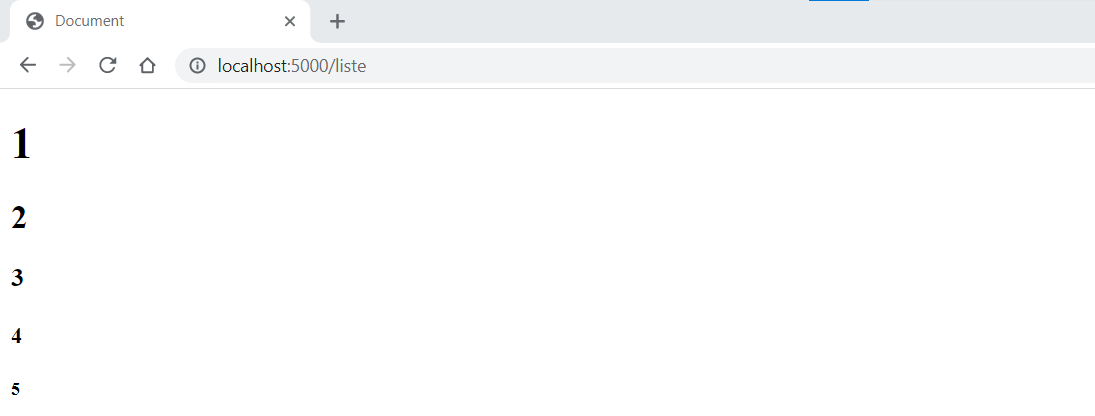Click the heading "4"
The width and height of the screenshot is (1095, 416).
[16, 336]
